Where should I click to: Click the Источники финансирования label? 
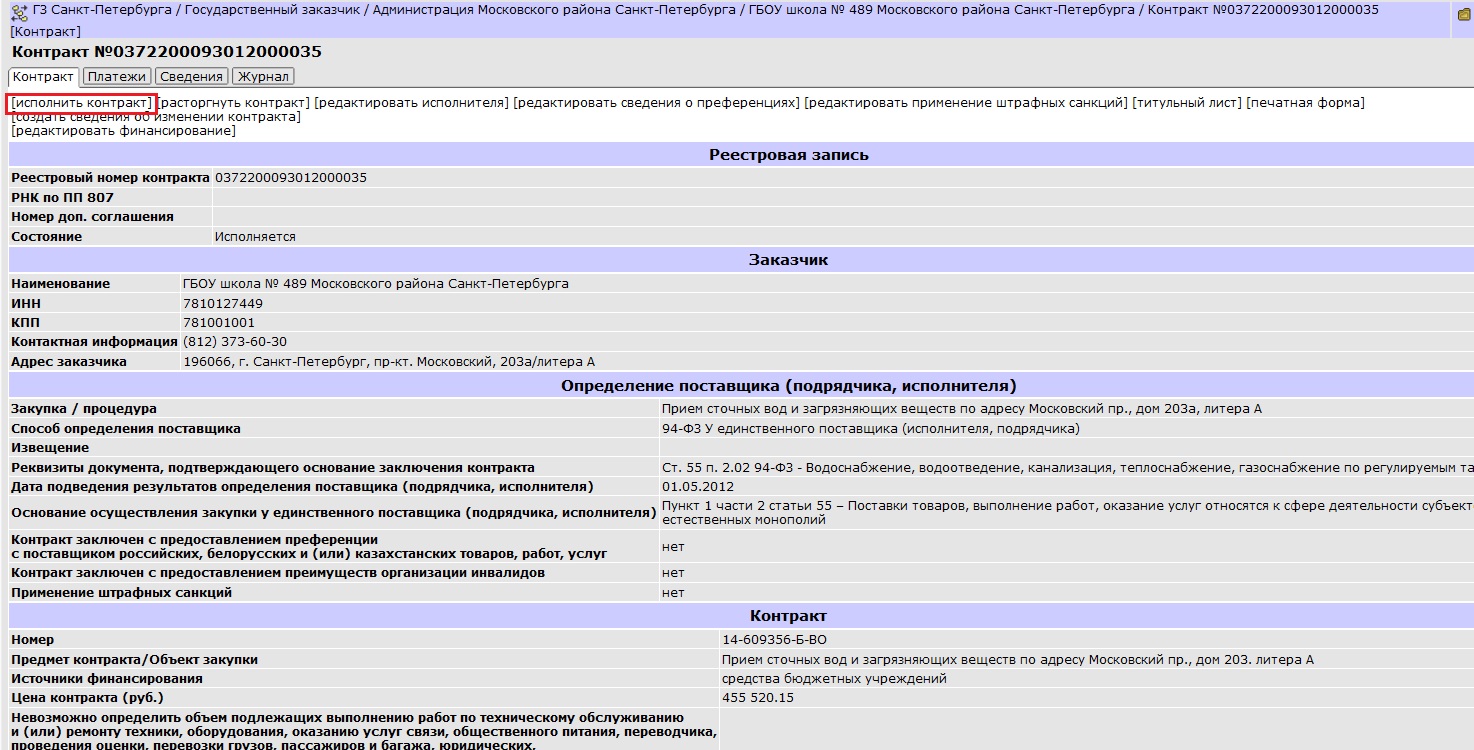107,679
